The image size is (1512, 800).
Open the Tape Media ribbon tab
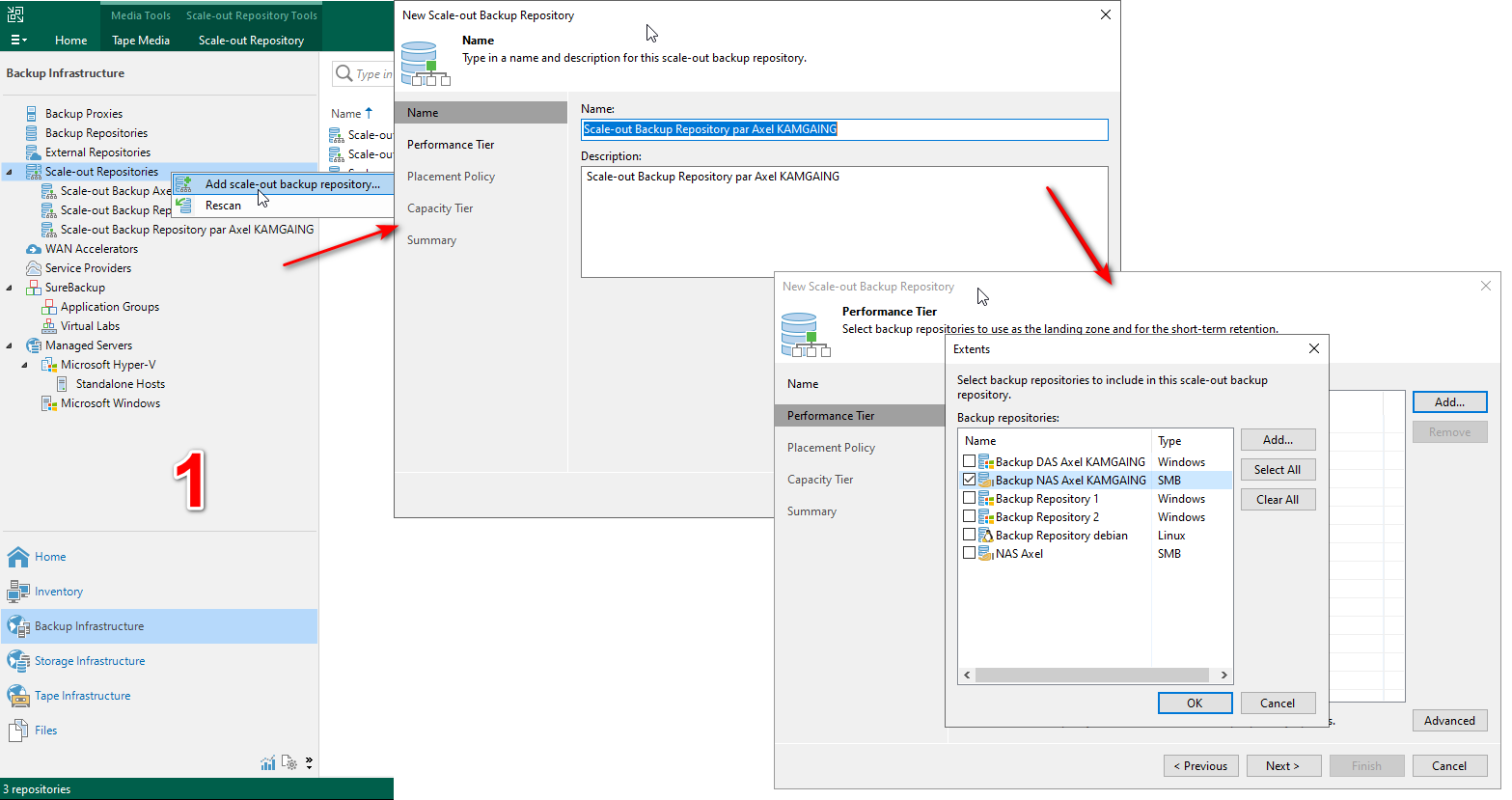[x=141, y=41]
